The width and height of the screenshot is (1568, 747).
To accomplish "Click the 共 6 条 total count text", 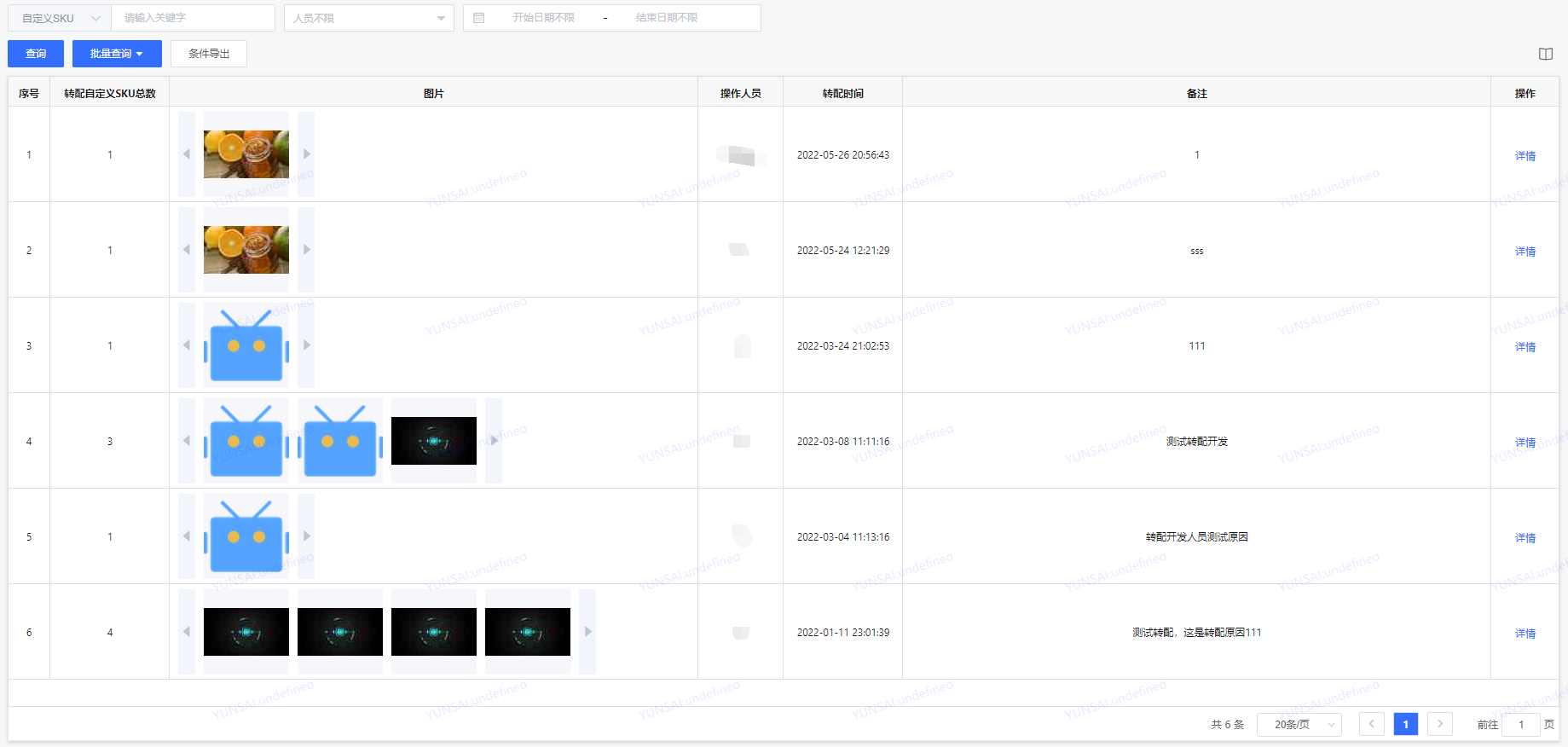I will [1228, 724].
